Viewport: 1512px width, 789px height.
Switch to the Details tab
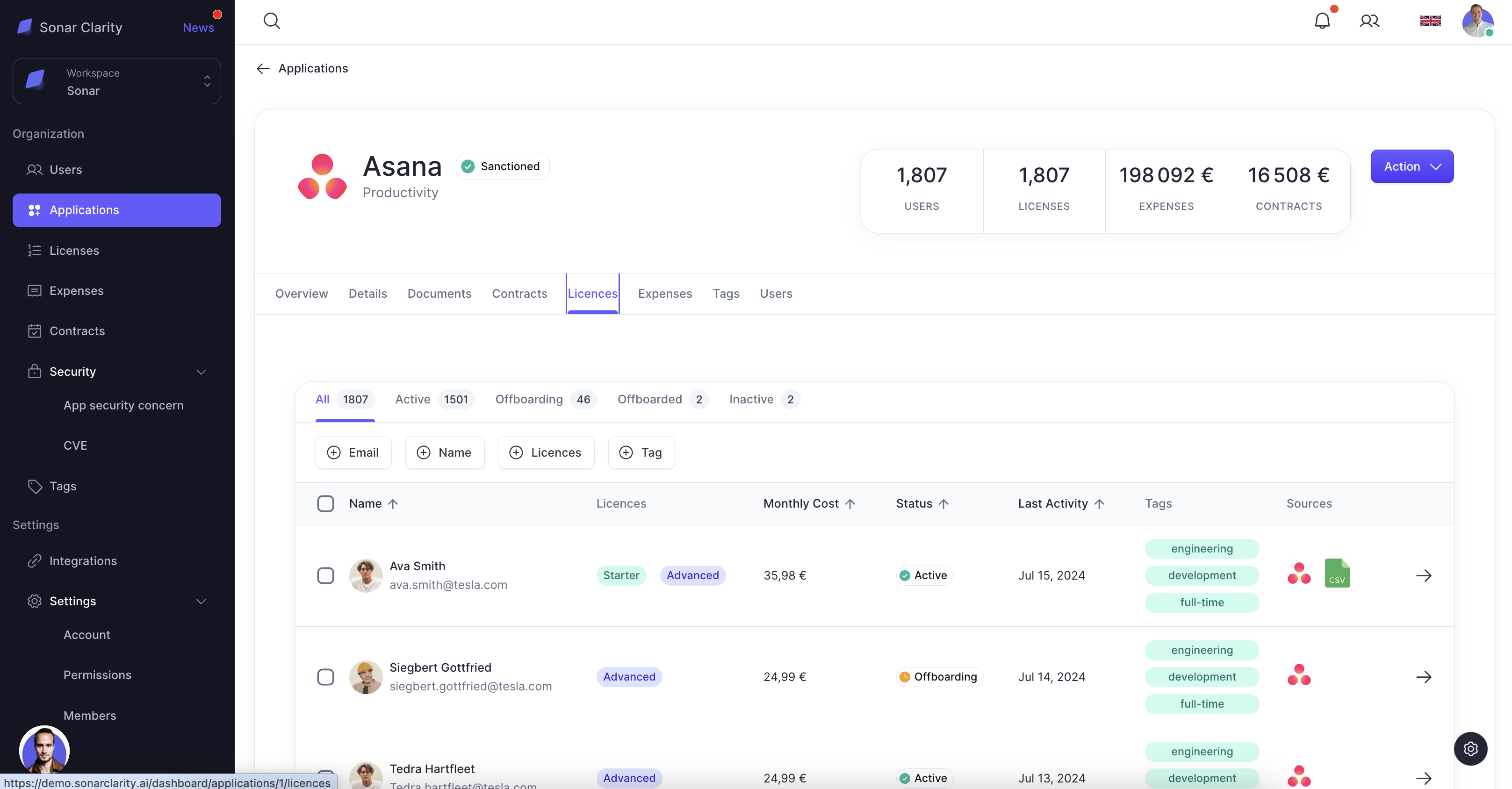[367, 294]
